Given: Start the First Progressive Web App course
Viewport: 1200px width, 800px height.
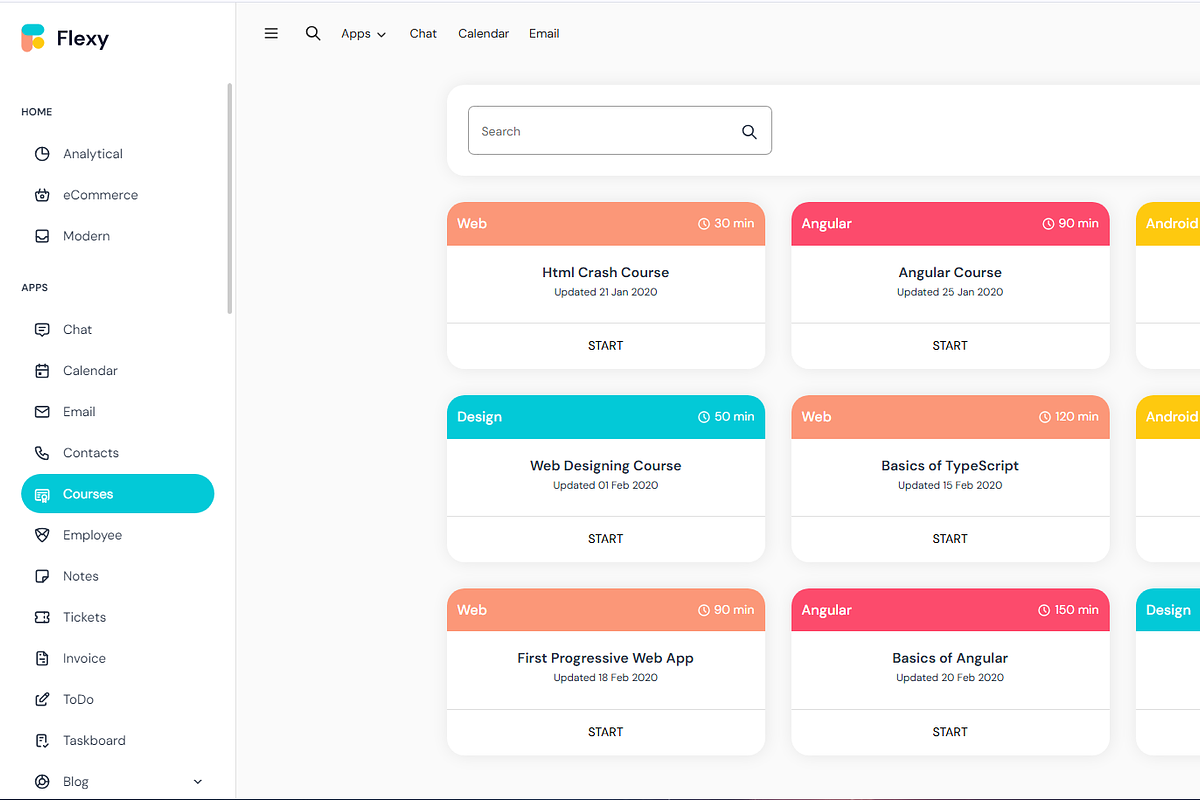Looking at the screenshot, I should (606, 732).
